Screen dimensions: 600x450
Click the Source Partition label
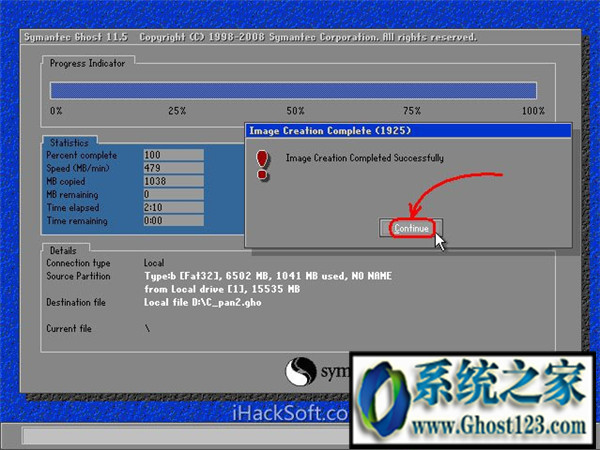coord(78,276)
